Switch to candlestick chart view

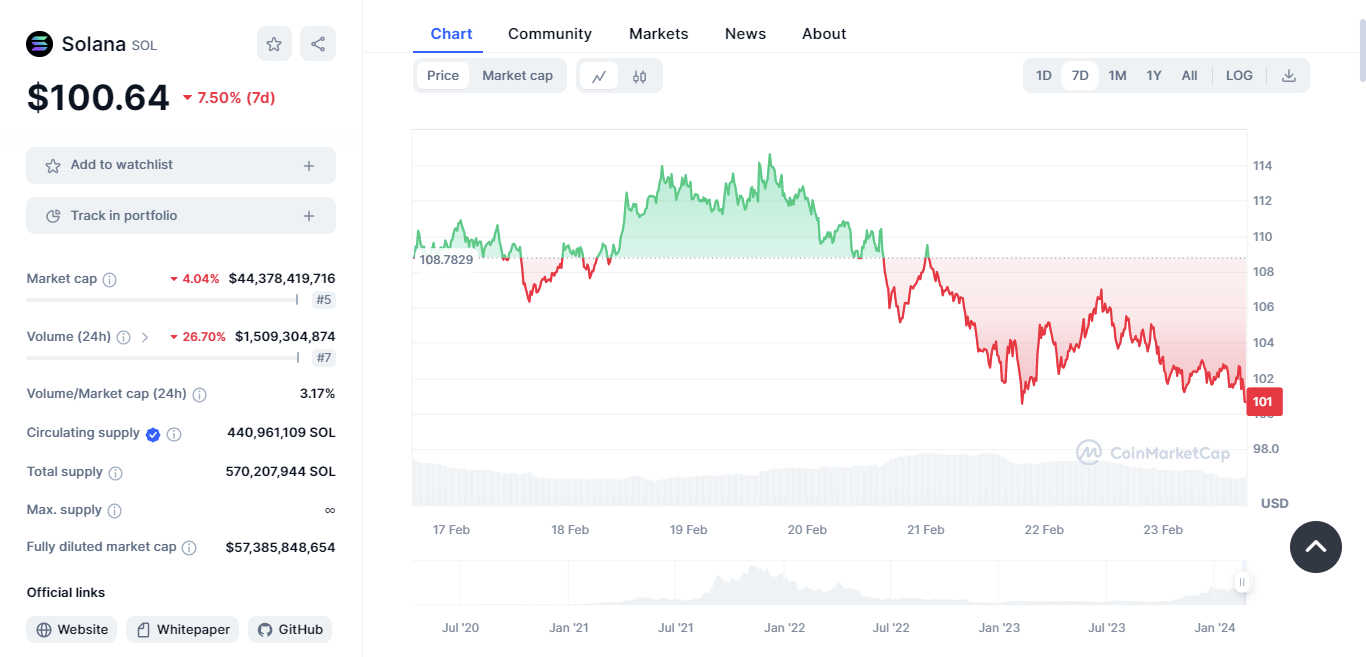640,76
